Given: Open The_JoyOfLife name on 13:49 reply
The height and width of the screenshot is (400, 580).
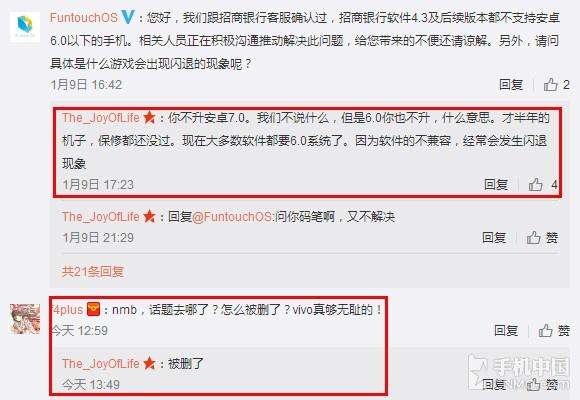Looking at the screenshot, I should click(x=101, y=363).
